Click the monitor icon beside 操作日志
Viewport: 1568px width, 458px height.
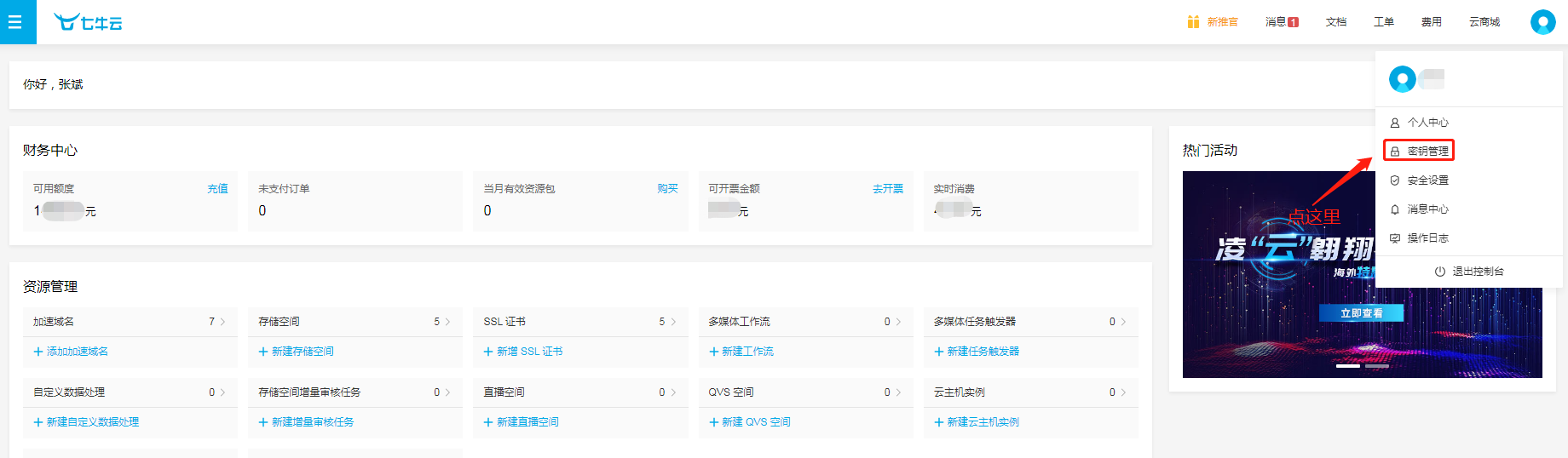1395,238
